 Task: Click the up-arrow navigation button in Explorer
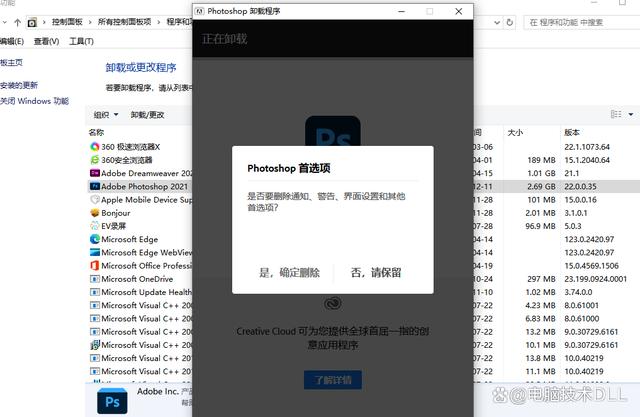point(17,22)
